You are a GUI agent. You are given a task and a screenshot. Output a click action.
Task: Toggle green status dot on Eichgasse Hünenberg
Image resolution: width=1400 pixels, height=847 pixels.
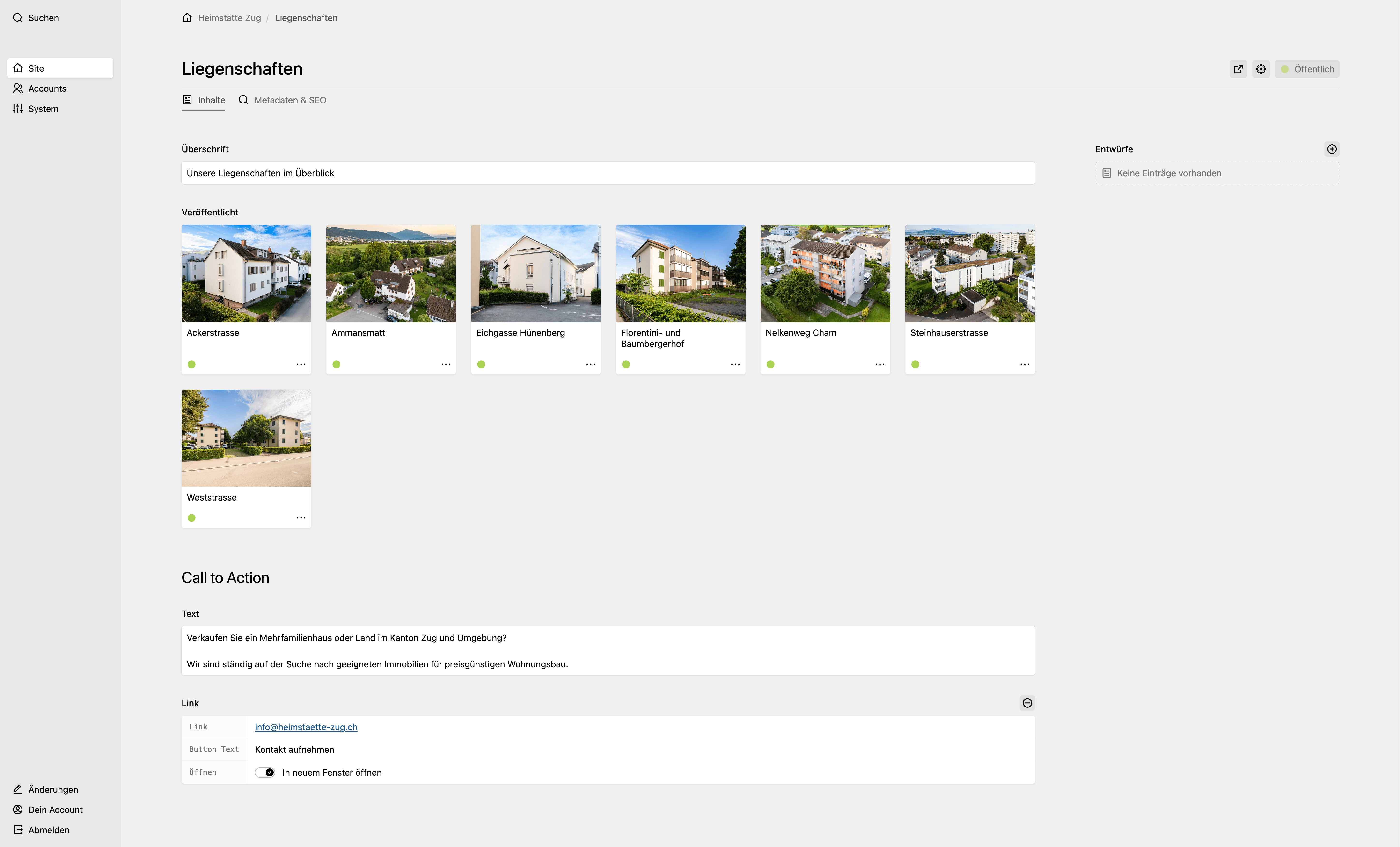481,364
